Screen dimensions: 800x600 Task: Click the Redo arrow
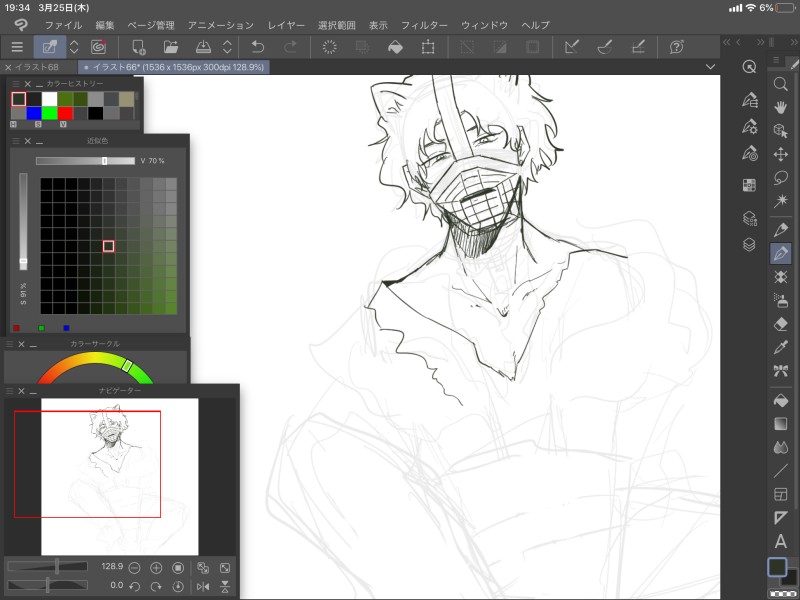(x=290, y=47)
